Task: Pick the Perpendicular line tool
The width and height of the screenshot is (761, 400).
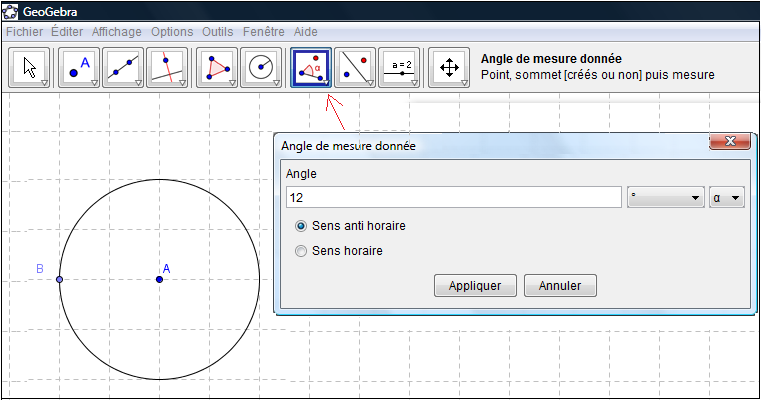Action: coord(166,67)
